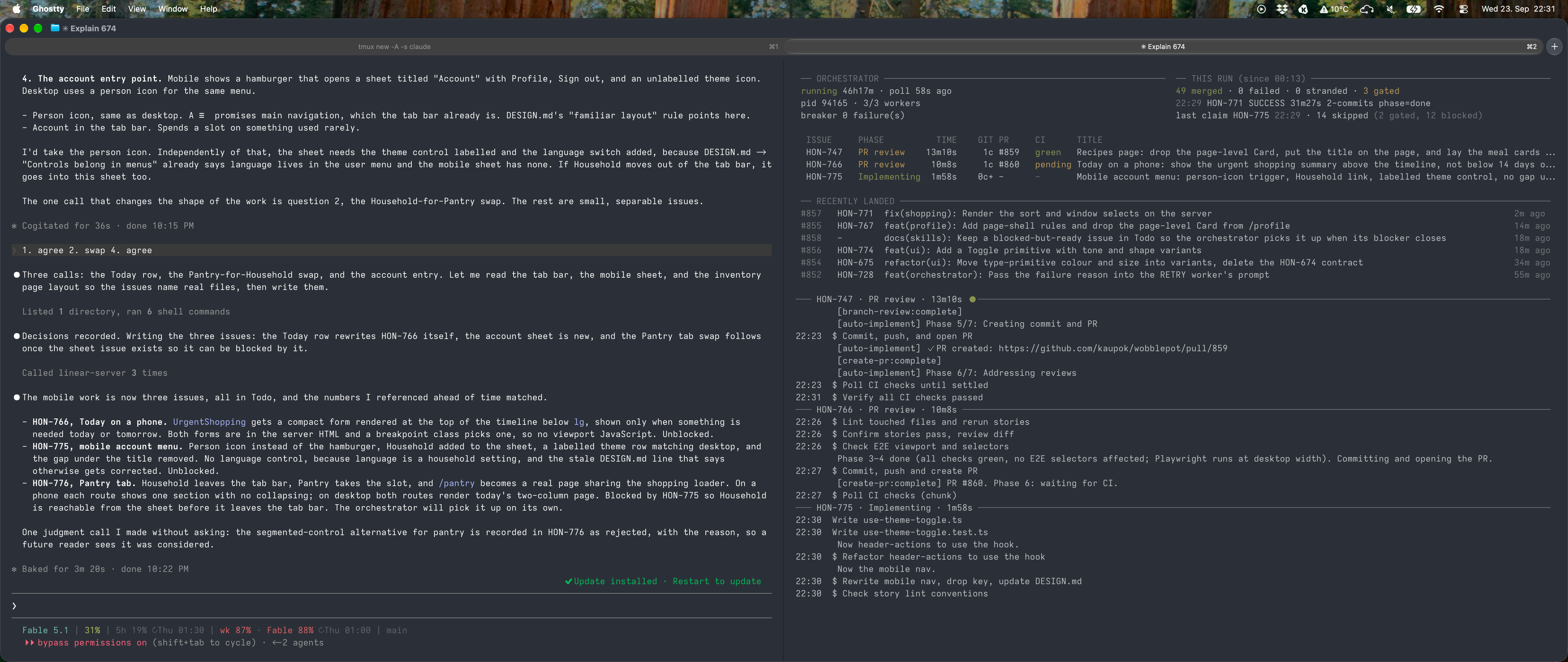Click the Claude prompt input line

(x=391, y=606)
